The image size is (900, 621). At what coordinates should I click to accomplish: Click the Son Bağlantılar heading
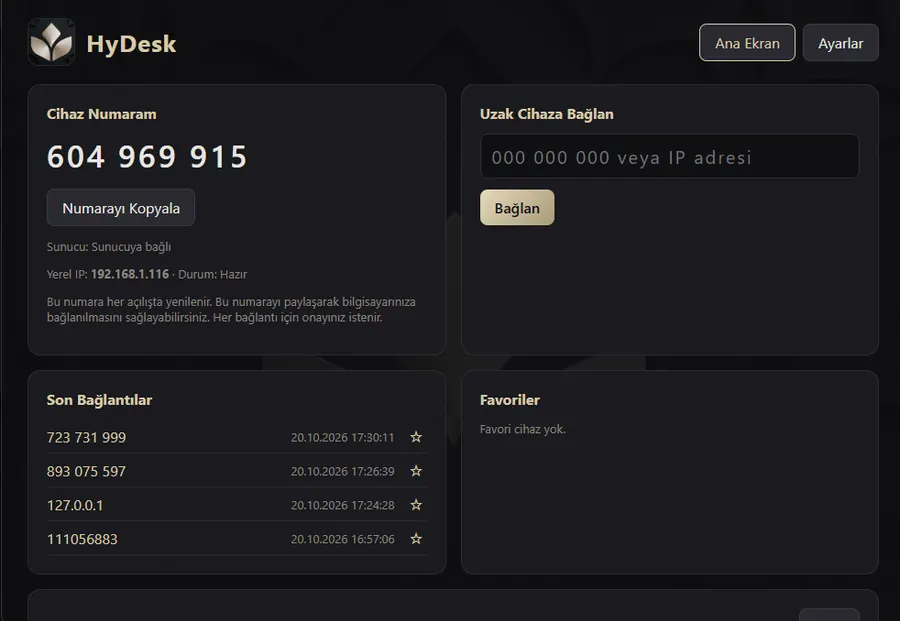tap(99, 400)
